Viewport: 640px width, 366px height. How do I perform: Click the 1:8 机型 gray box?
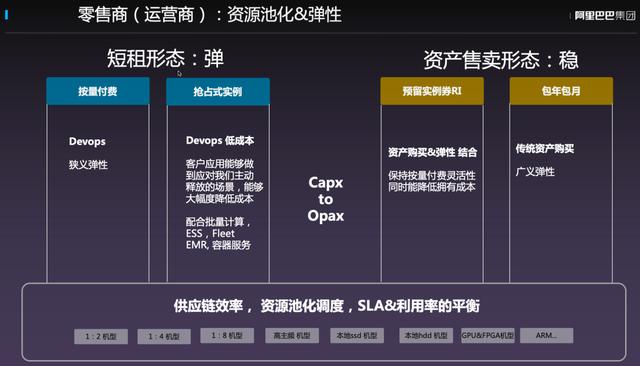227,336
